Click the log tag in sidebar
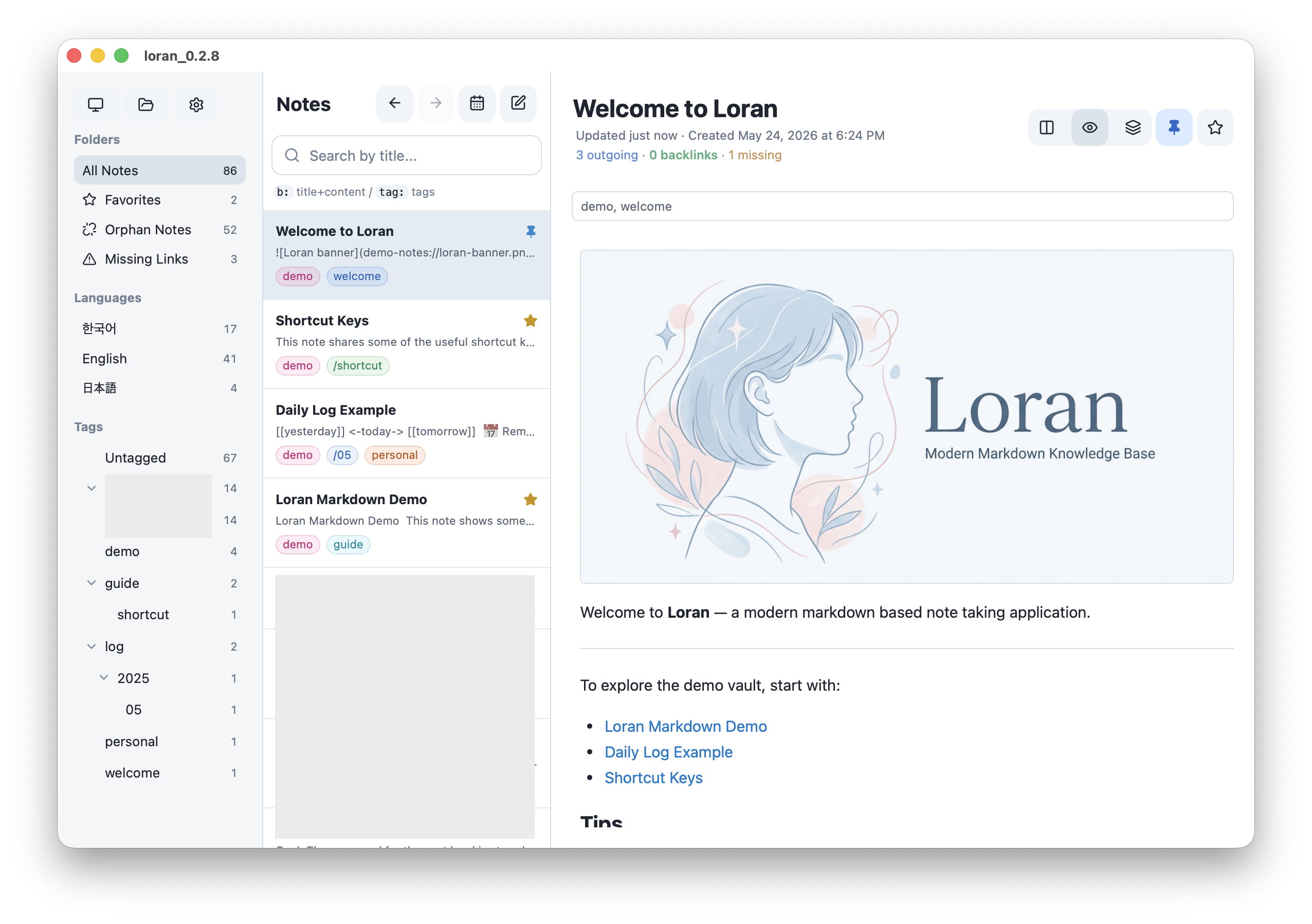The width and height of the screenshot is (1312, 924). 114,646
